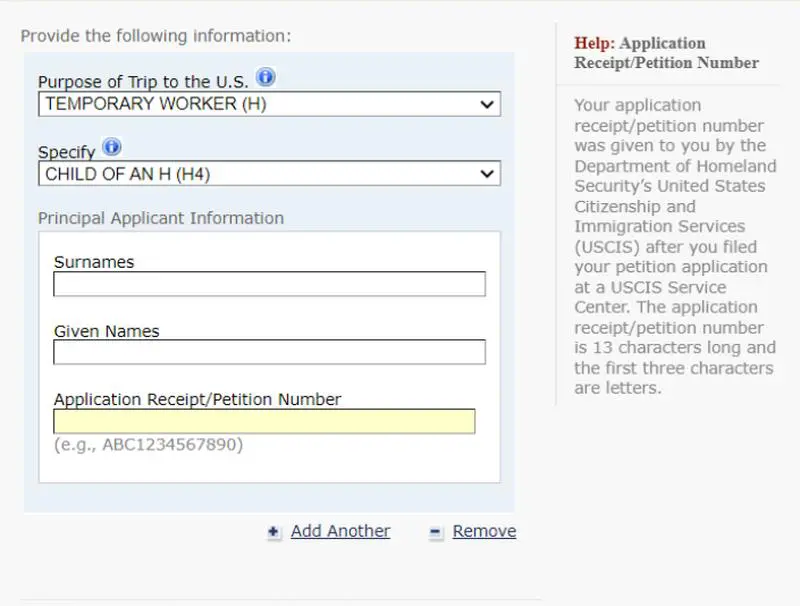
Task: Click the Purpose of Trip to the U.S. label
Action: point(144,82)
